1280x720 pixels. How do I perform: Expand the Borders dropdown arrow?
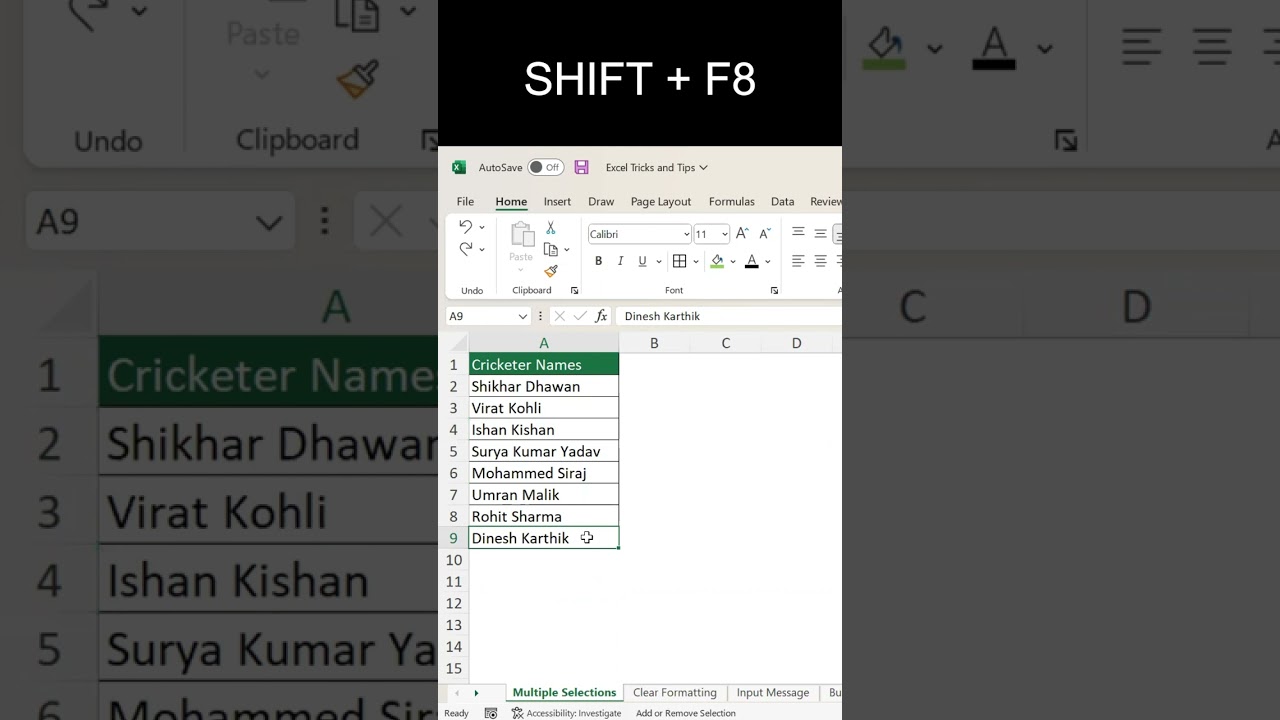point(696,262)
